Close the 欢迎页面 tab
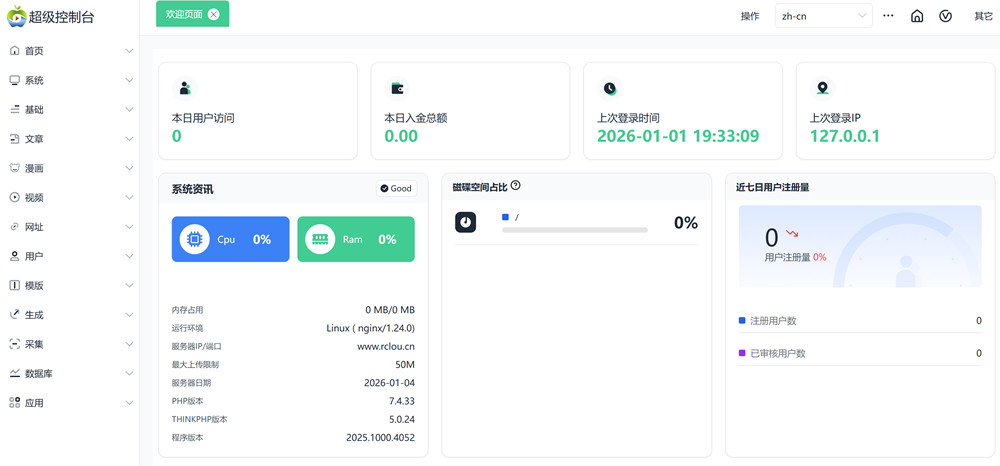 coord(214,14)
